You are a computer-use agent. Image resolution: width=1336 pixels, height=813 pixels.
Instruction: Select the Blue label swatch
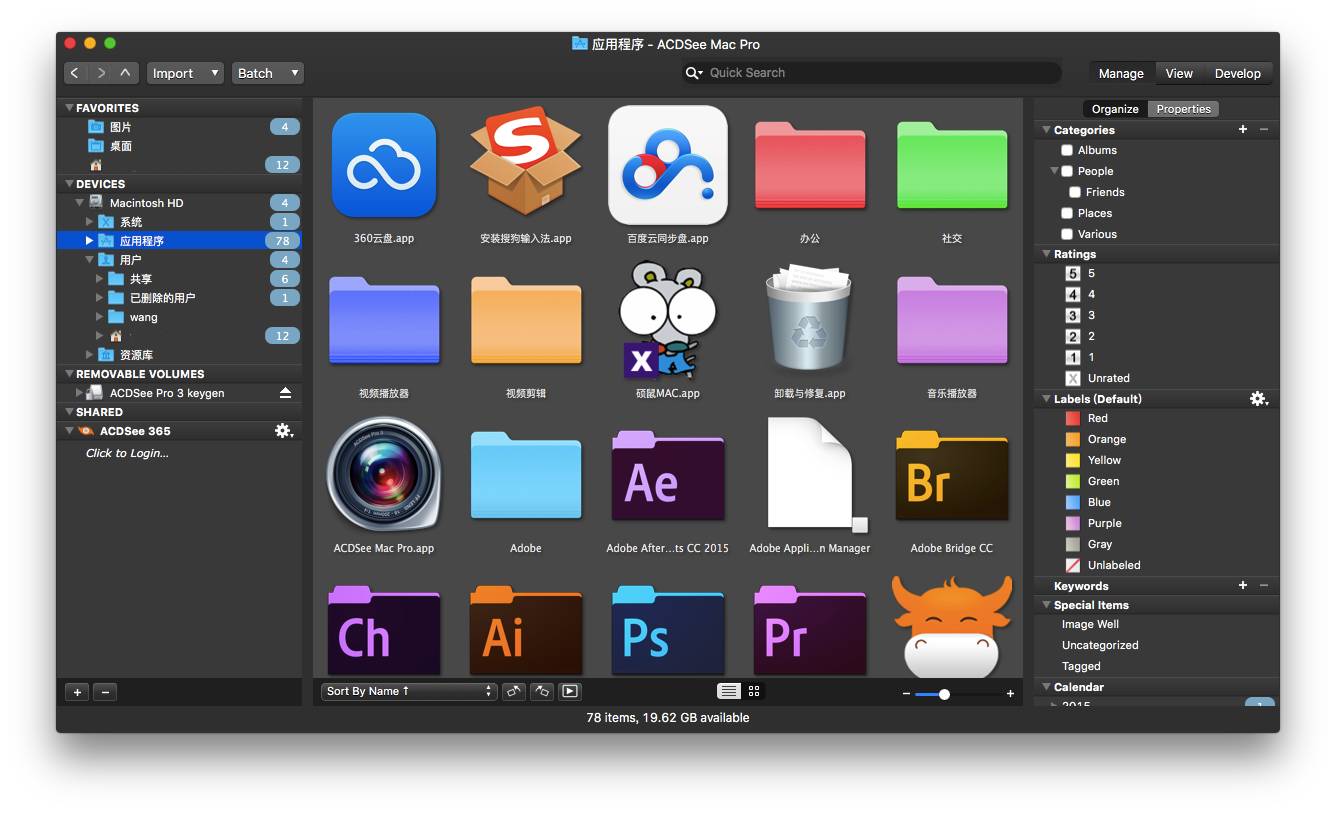pos(1073,502)
